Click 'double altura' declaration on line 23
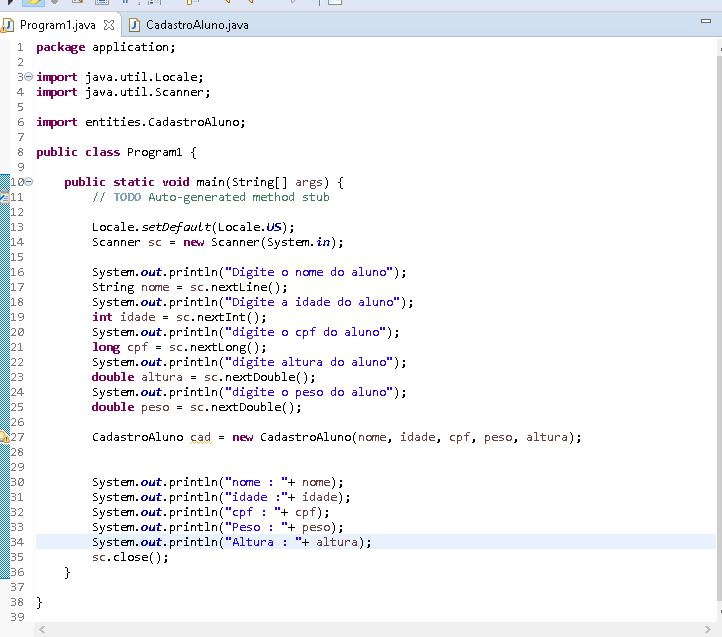Image resolution: width=722 pixels, height=637 pixels. tap(137, 377)
